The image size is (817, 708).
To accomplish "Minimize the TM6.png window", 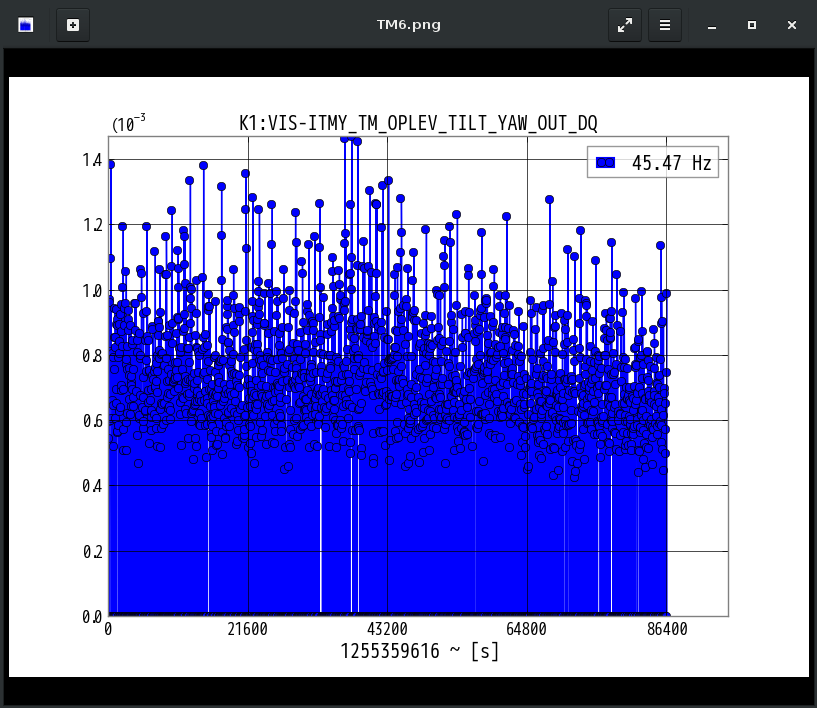I will click(712, 24).
